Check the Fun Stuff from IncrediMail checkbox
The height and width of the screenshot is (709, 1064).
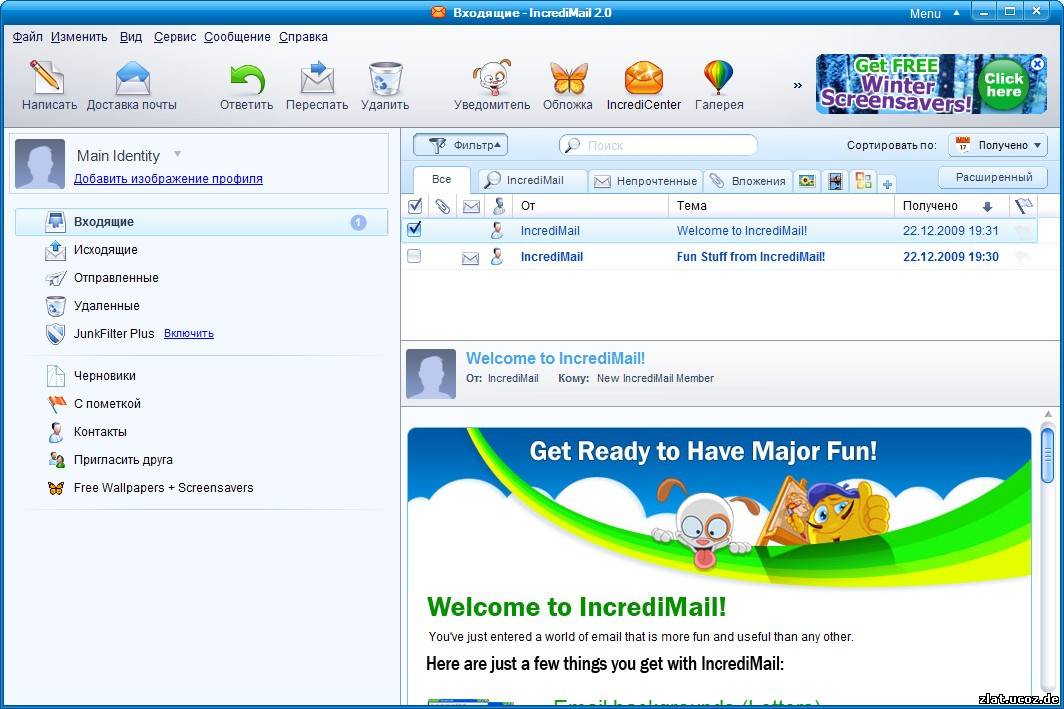(x=414, y=256)
